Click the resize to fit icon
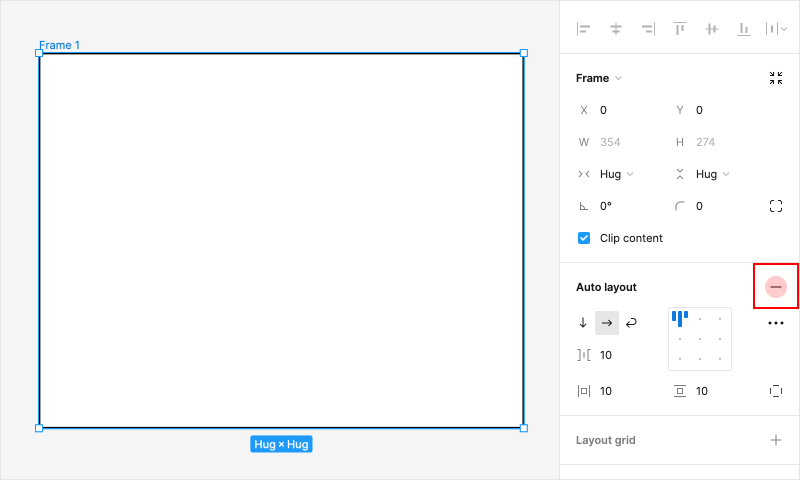Viewport: 800px width, 480px height. (776, 78)
